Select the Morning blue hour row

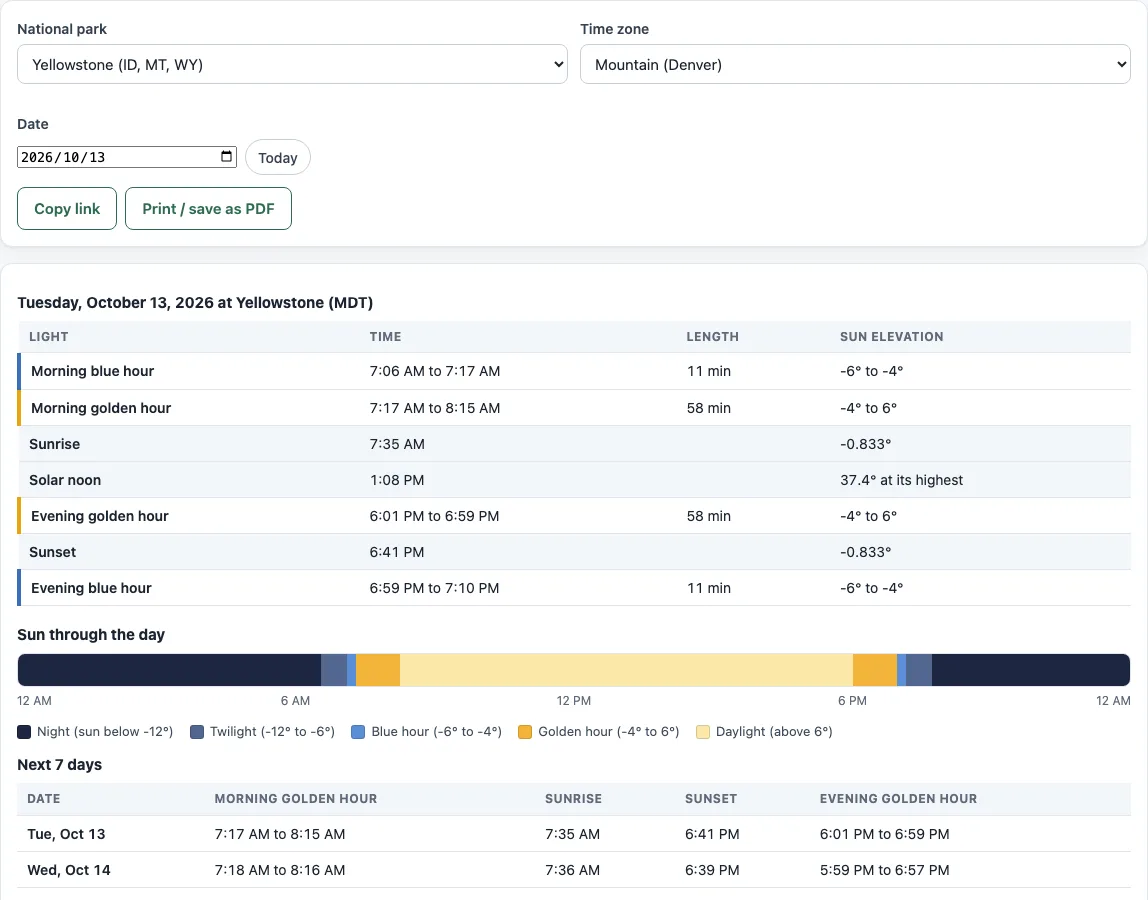click(x=574, y=371)
